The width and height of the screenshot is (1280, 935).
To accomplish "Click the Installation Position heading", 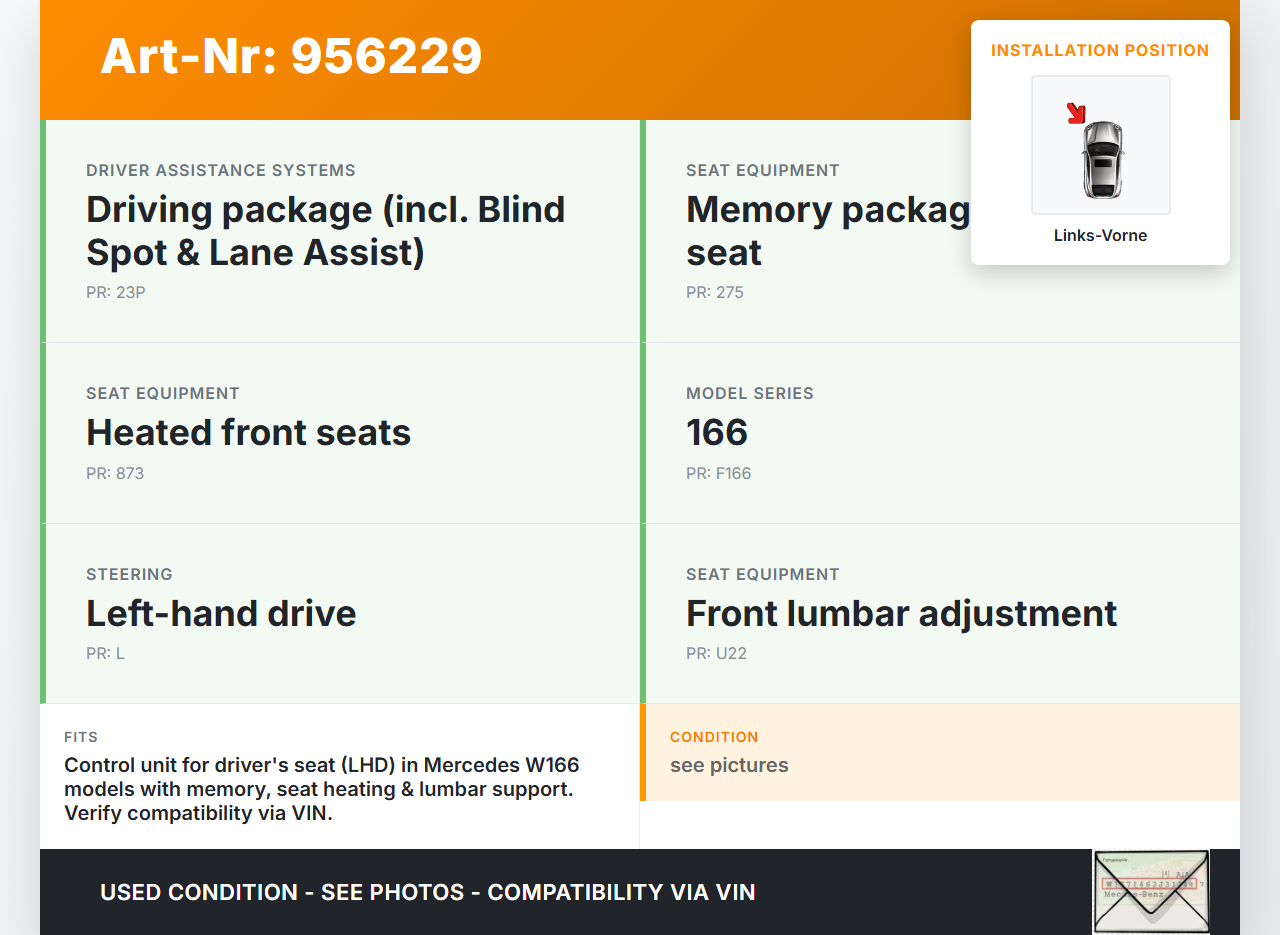I will [x=1100, y=50].
